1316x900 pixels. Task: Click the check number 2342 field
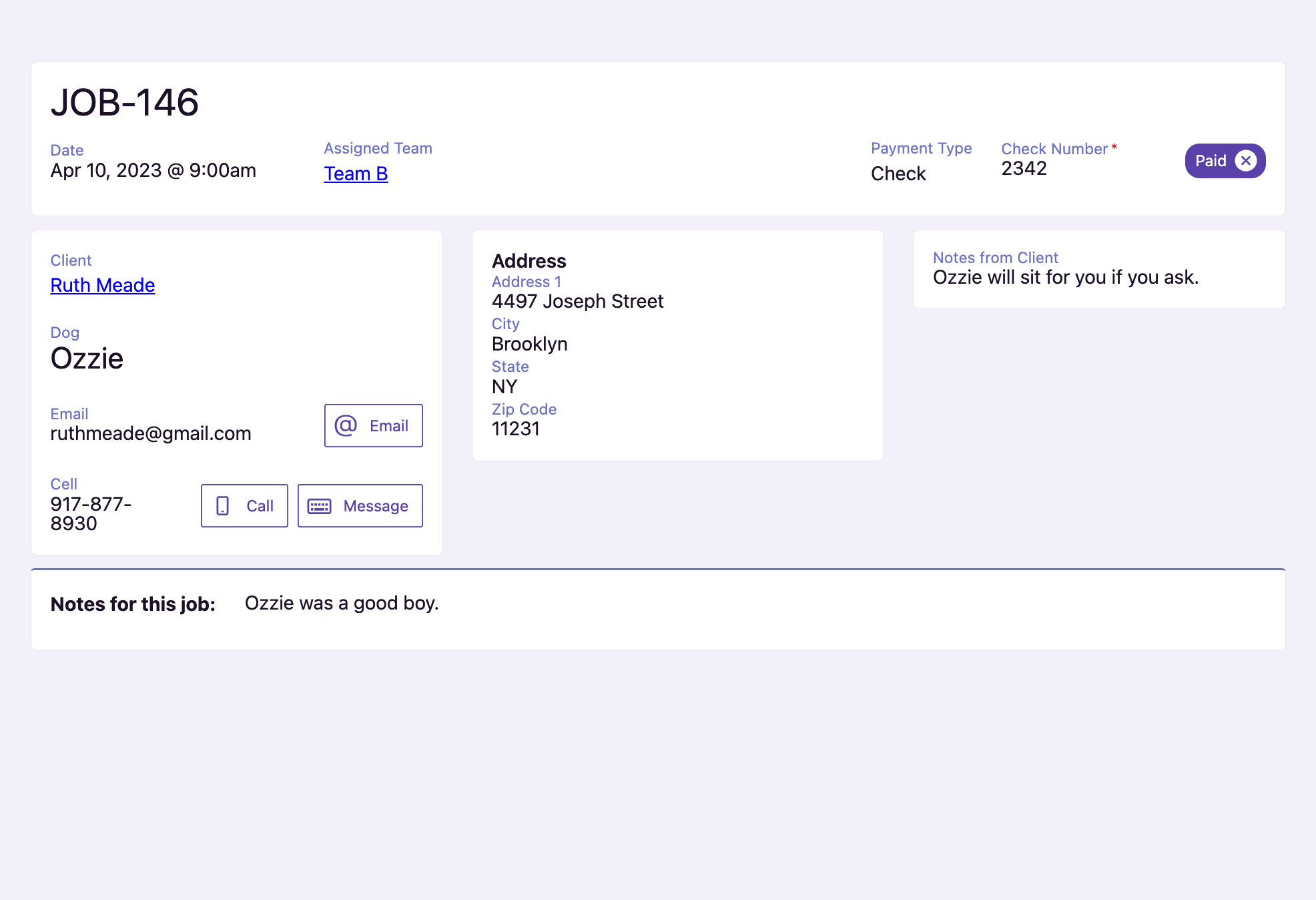(1024, 168)
